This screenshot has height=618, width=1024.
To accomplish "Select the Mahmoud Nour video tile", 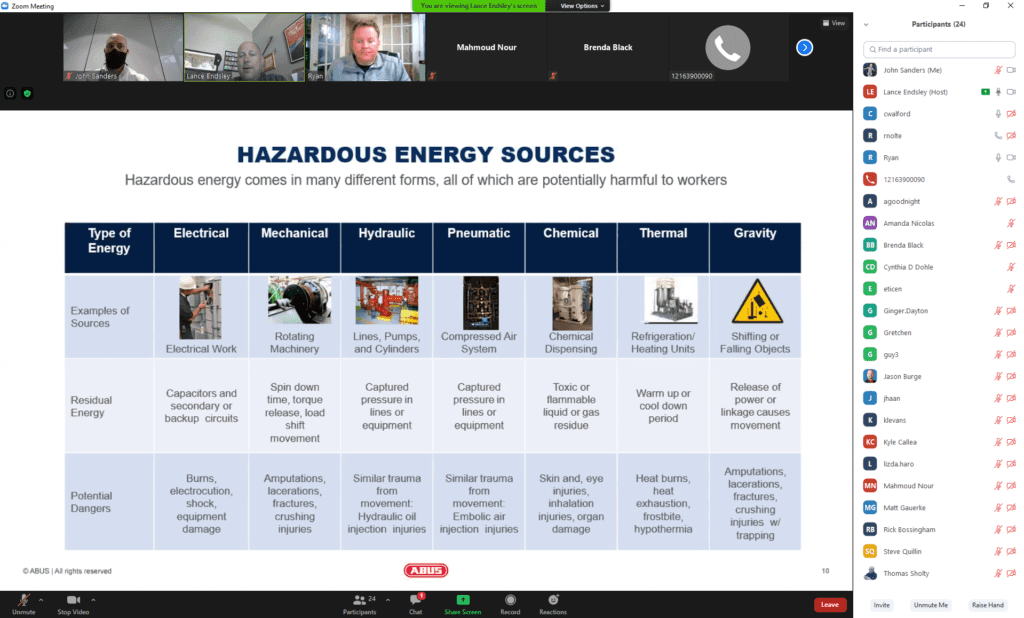I will point(487,48).
